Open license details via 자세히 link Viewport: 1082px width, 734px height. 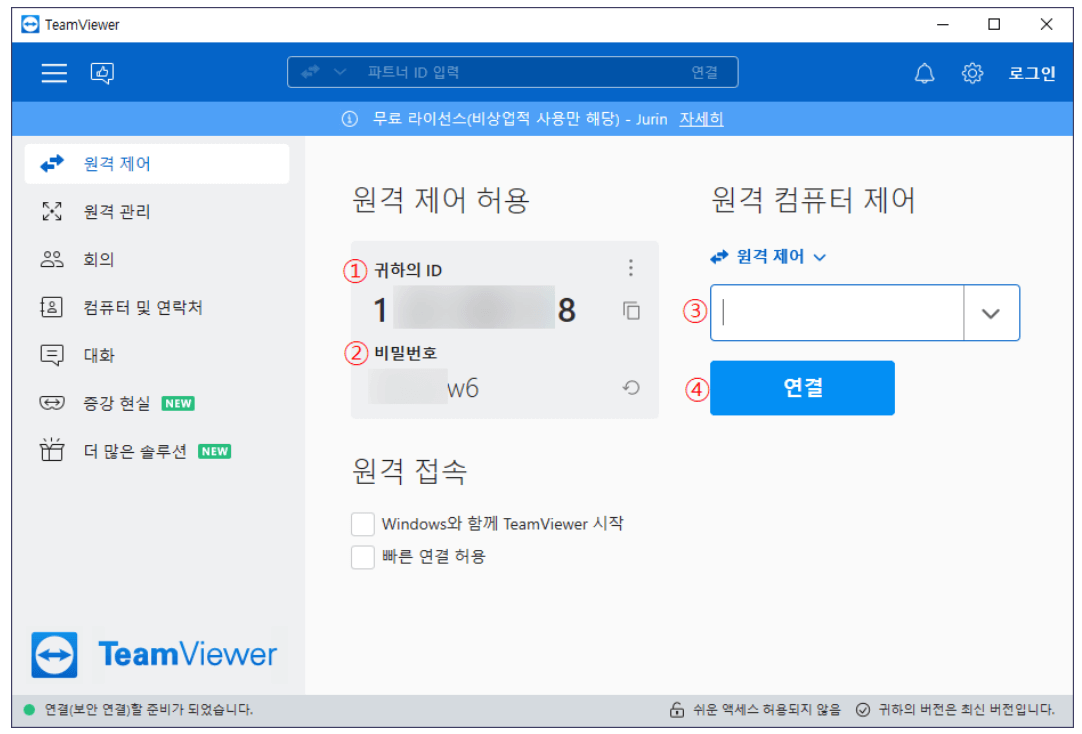pos(702,118)
